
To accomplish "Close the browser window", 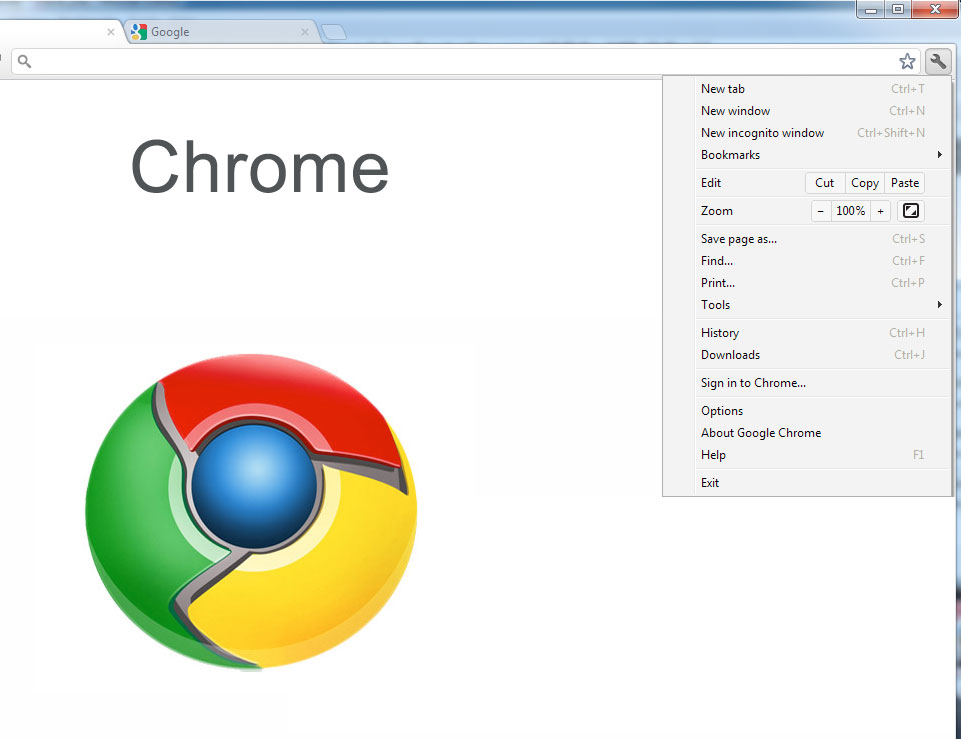I will (935, 9).
